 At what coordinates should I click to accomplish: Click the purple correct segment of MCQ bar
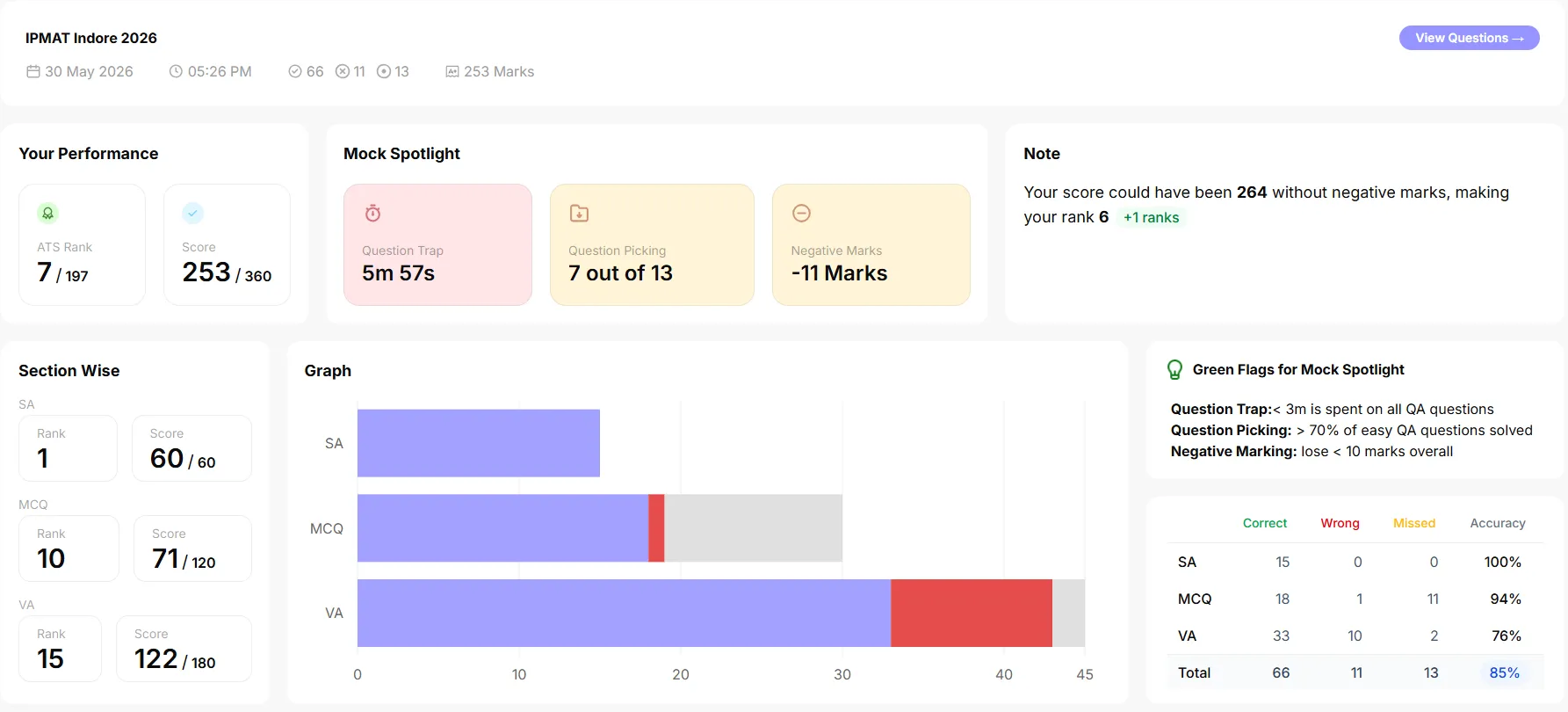(x=502, y=528)
